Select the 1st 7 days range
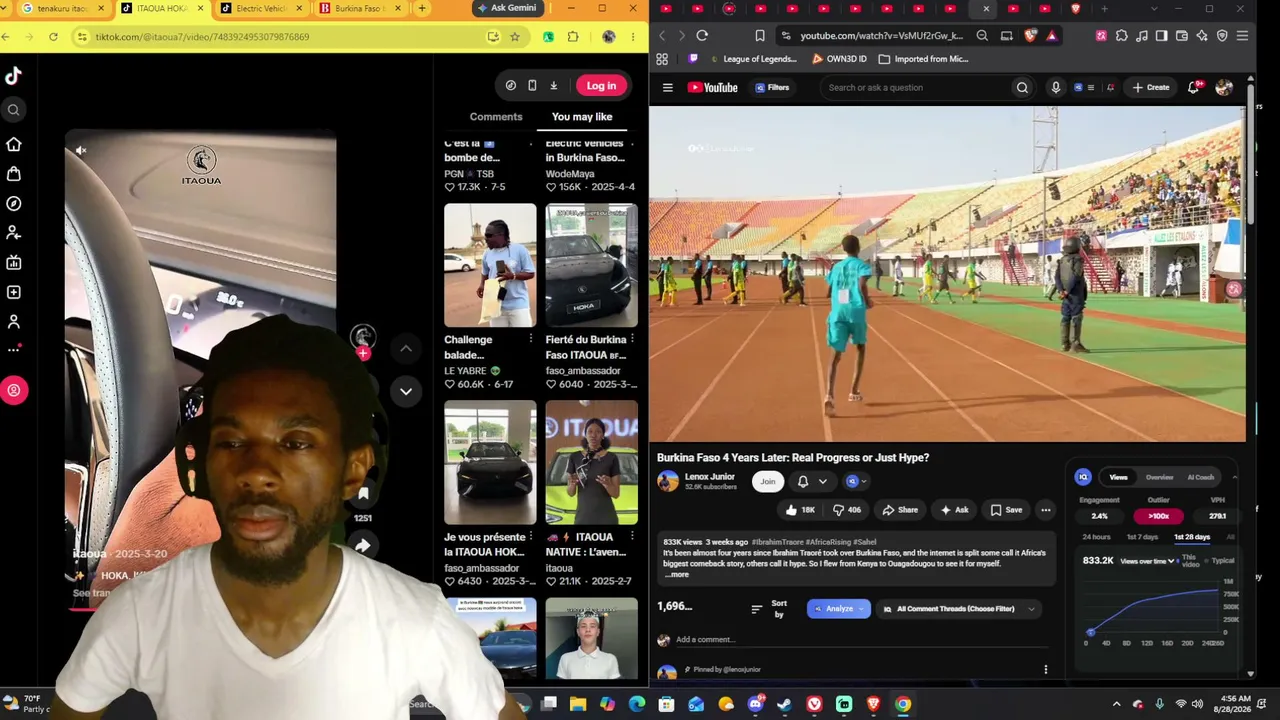Screen dimensions: 1280x720 click(1142, 538)
